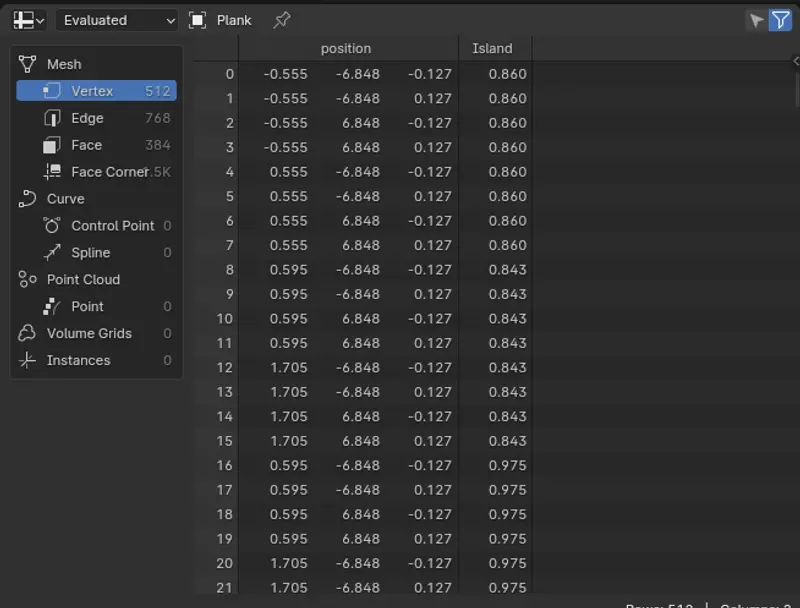The height and width of the screenshot is (608, 800).
Task: Click the Curve component icon
Action: coord(28,199)
